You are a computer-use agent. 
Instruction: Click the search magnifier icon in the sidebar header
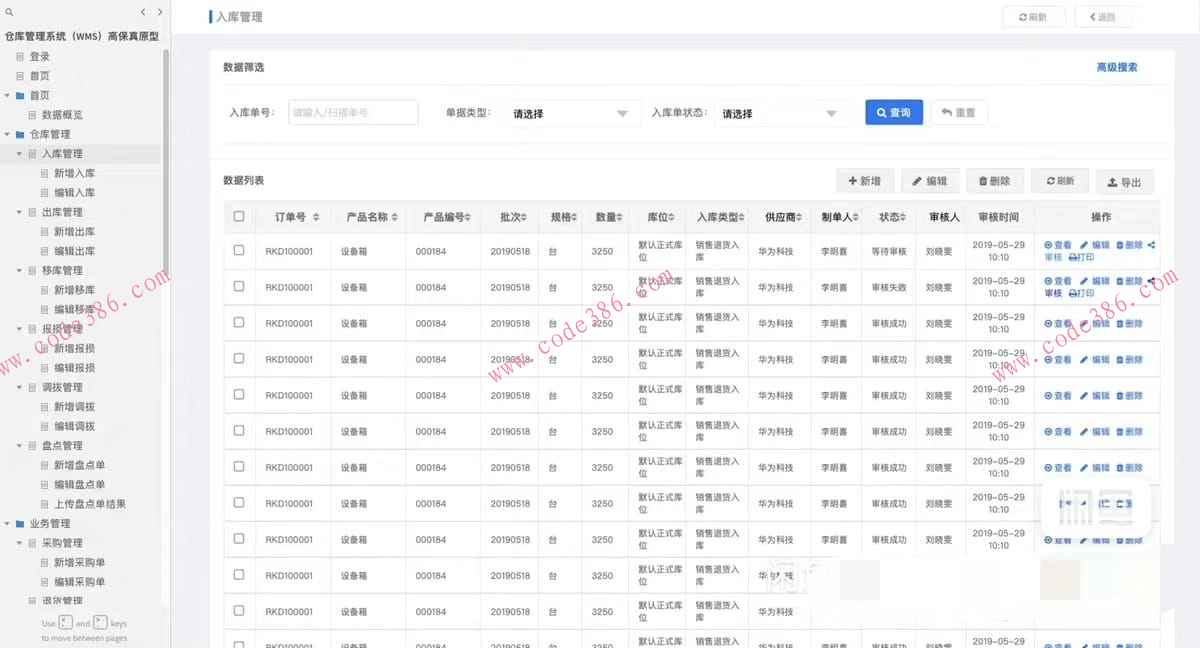point(10,13)
